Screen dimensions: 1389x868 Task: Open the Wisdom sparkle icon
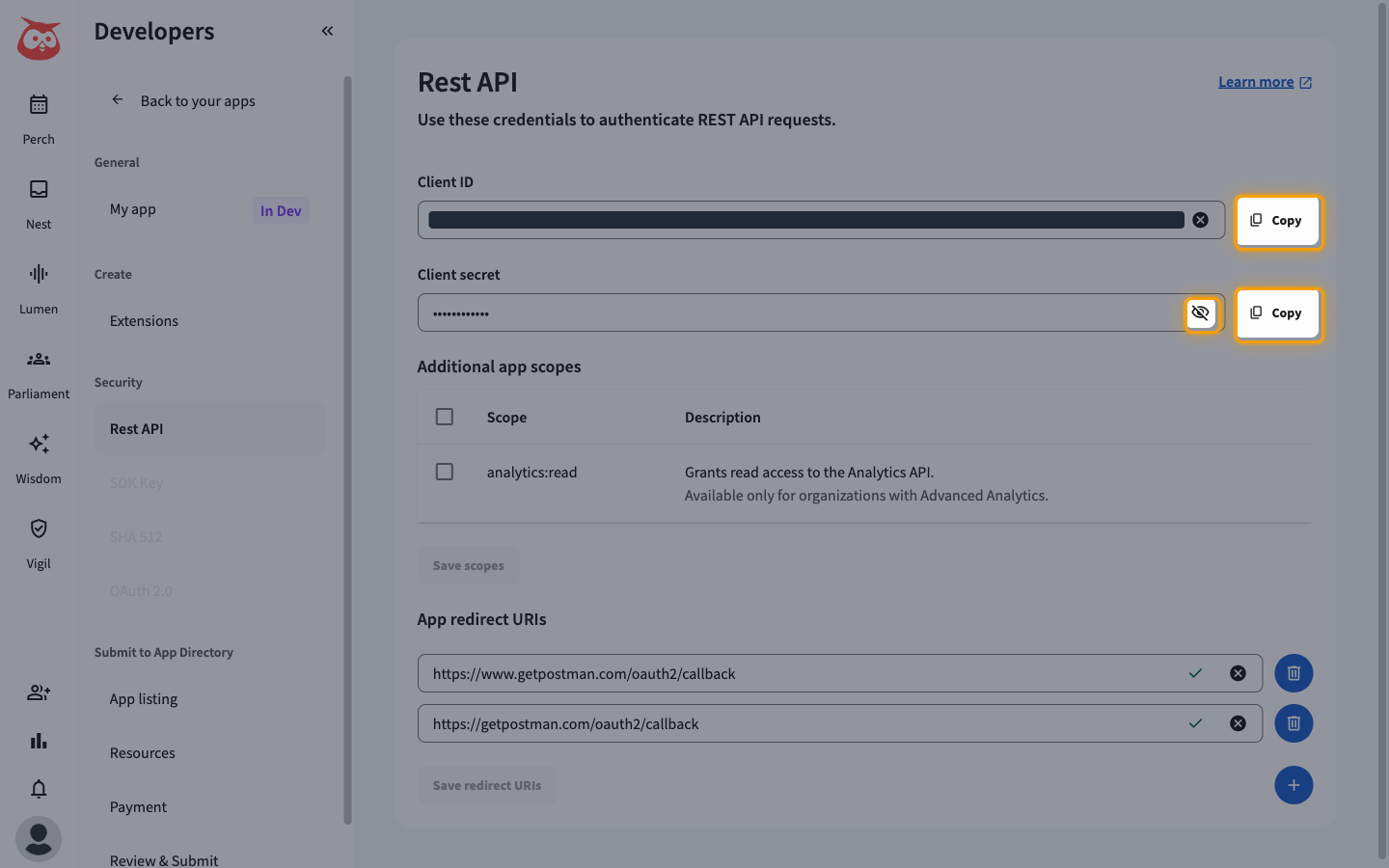pos(39,444)
